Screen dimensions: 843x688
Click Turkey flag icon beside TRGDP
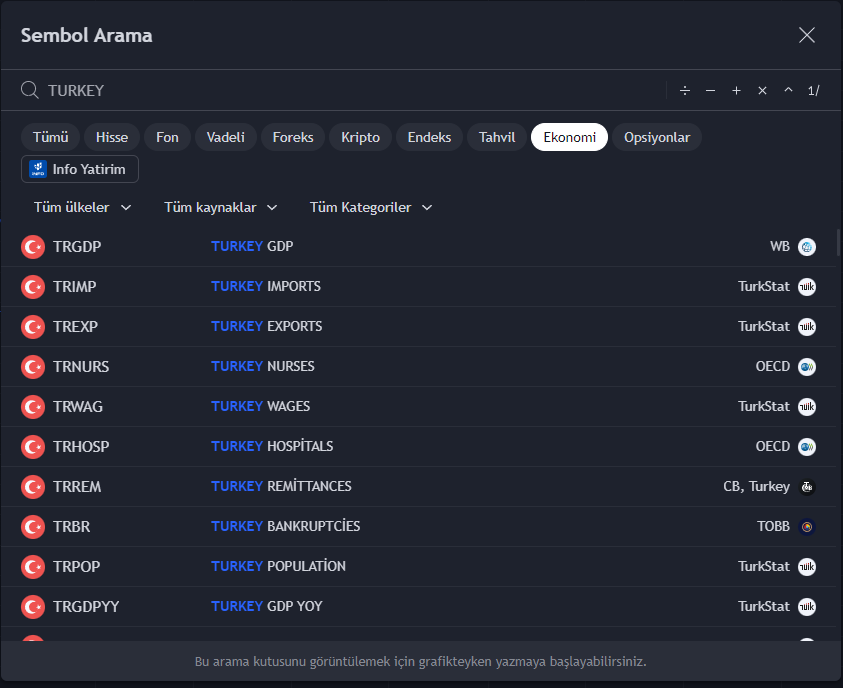point(33,247)
